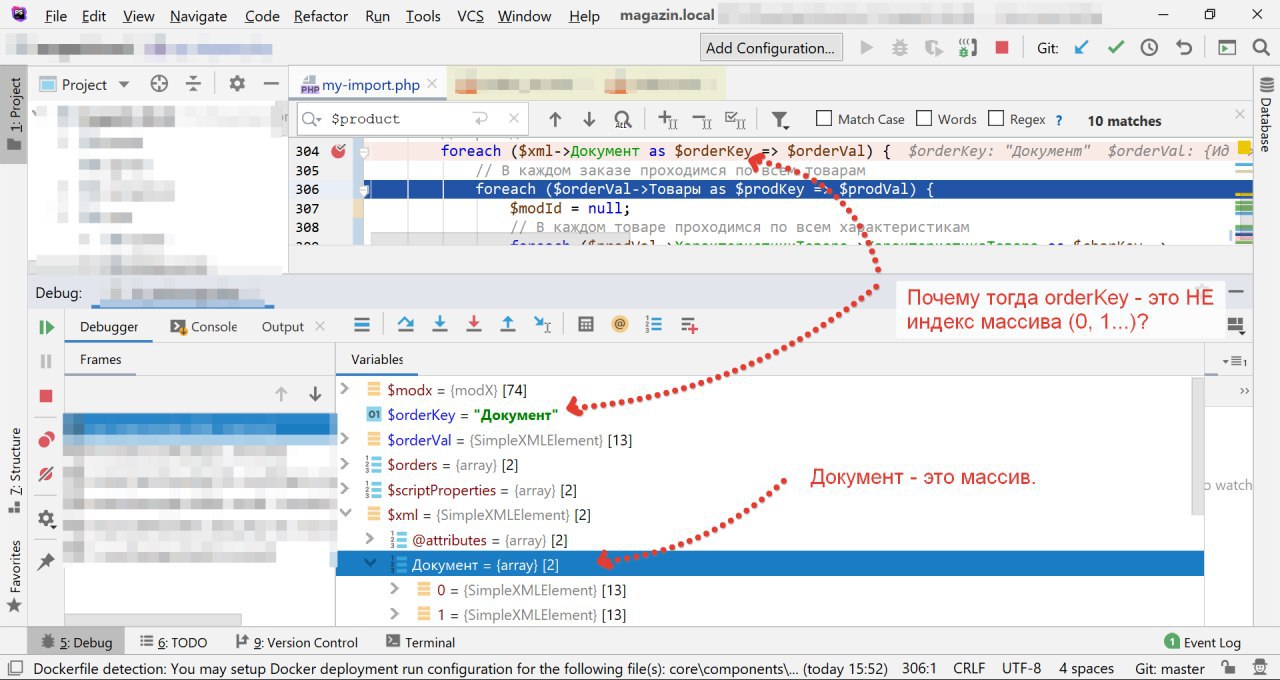1280x680 pixels.
Task: Open the Project view dropdown
Action: (x=124, y=85)
